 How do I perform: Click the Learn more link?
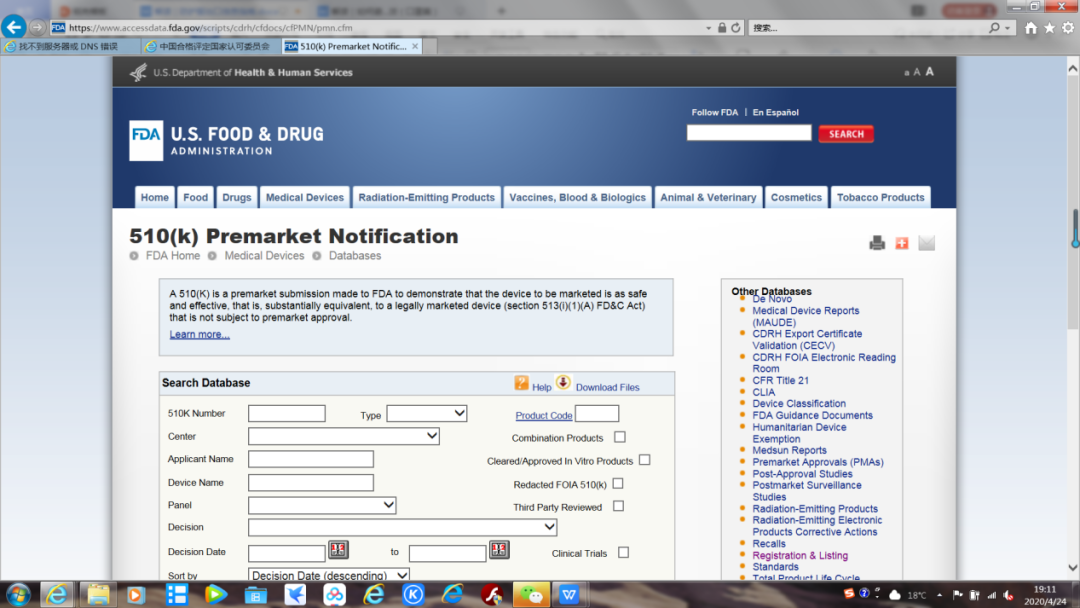click(x=200, y=334)
